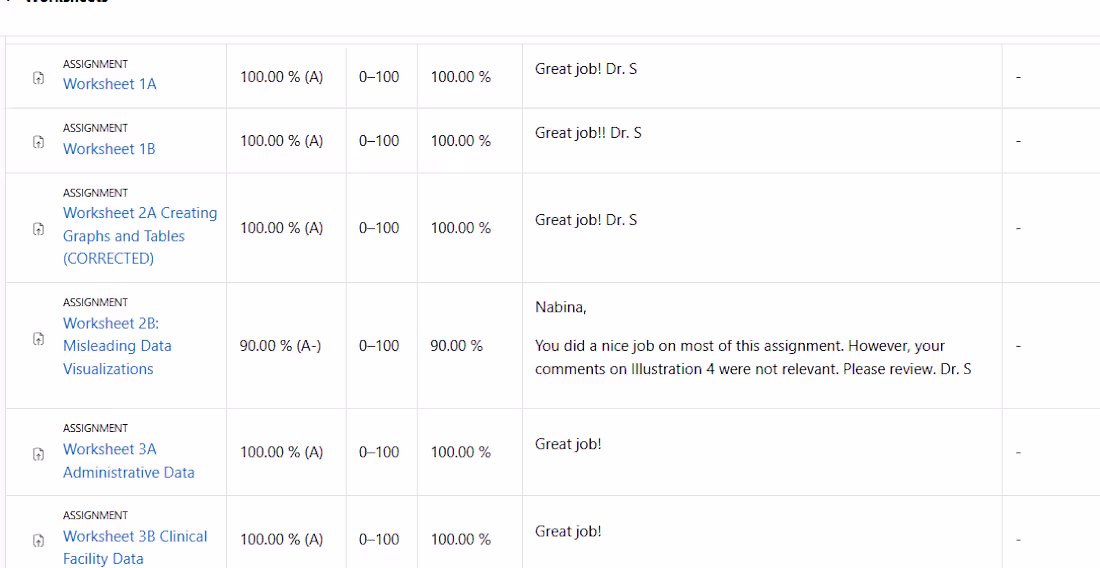The image size is (1100, 568).
Task: Open Worksheet 3A Administrative Data link
Action: point(128,461)
